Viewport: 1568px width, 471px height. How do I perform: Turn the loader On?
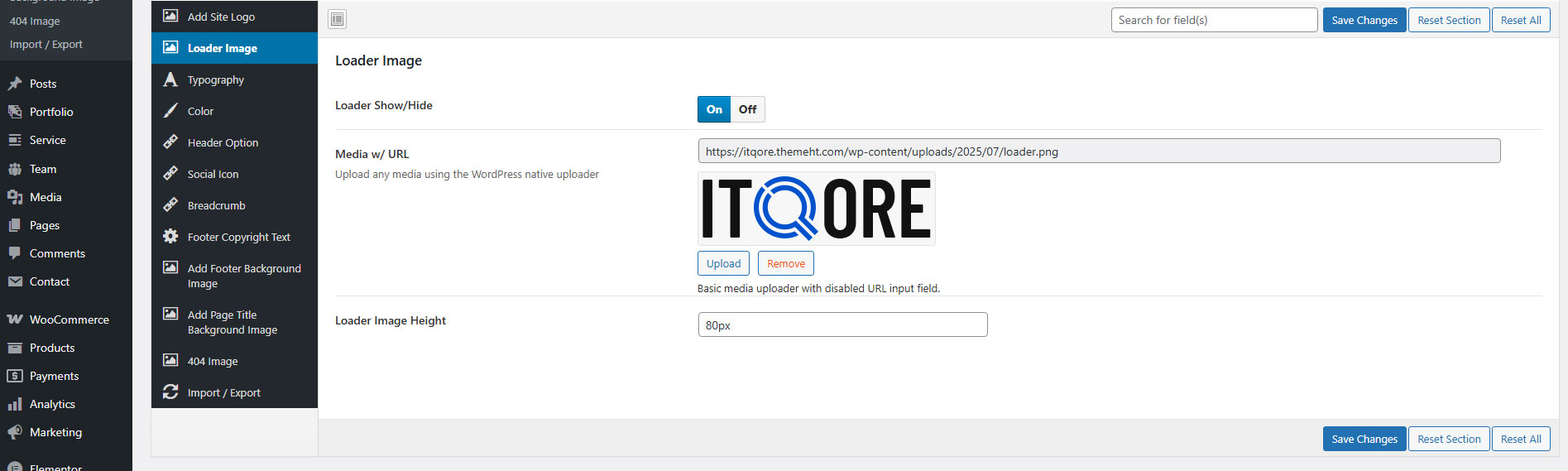tap(714, 109)
